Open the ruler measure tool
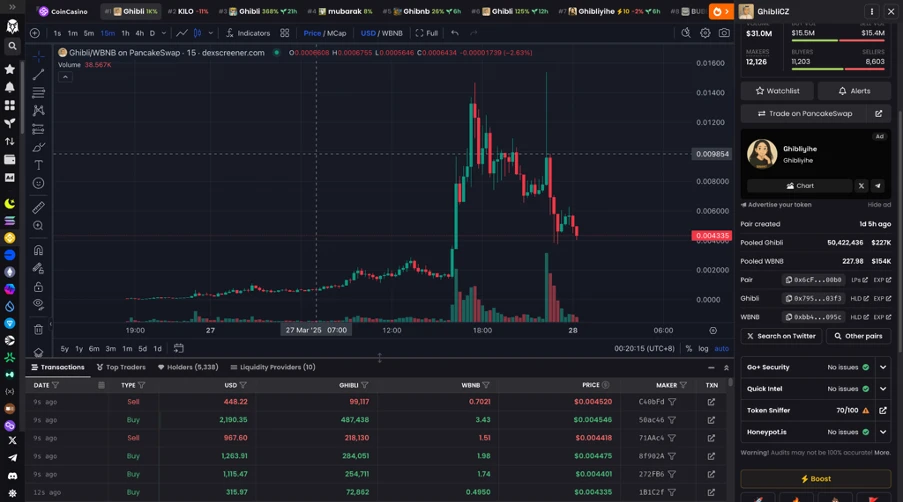Image resolution: width=904 pixels, height=502 pixels. coord(38,207)
